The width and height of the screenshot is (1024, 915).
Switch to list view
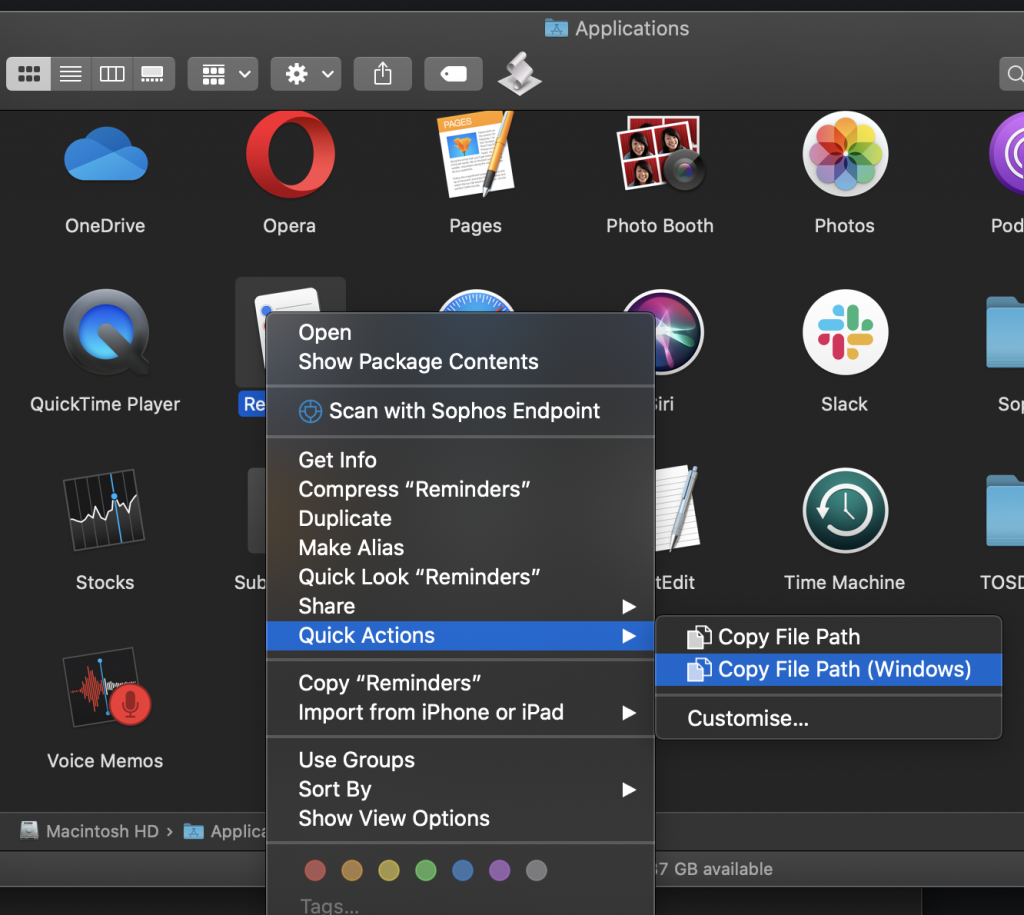[71, 74]
